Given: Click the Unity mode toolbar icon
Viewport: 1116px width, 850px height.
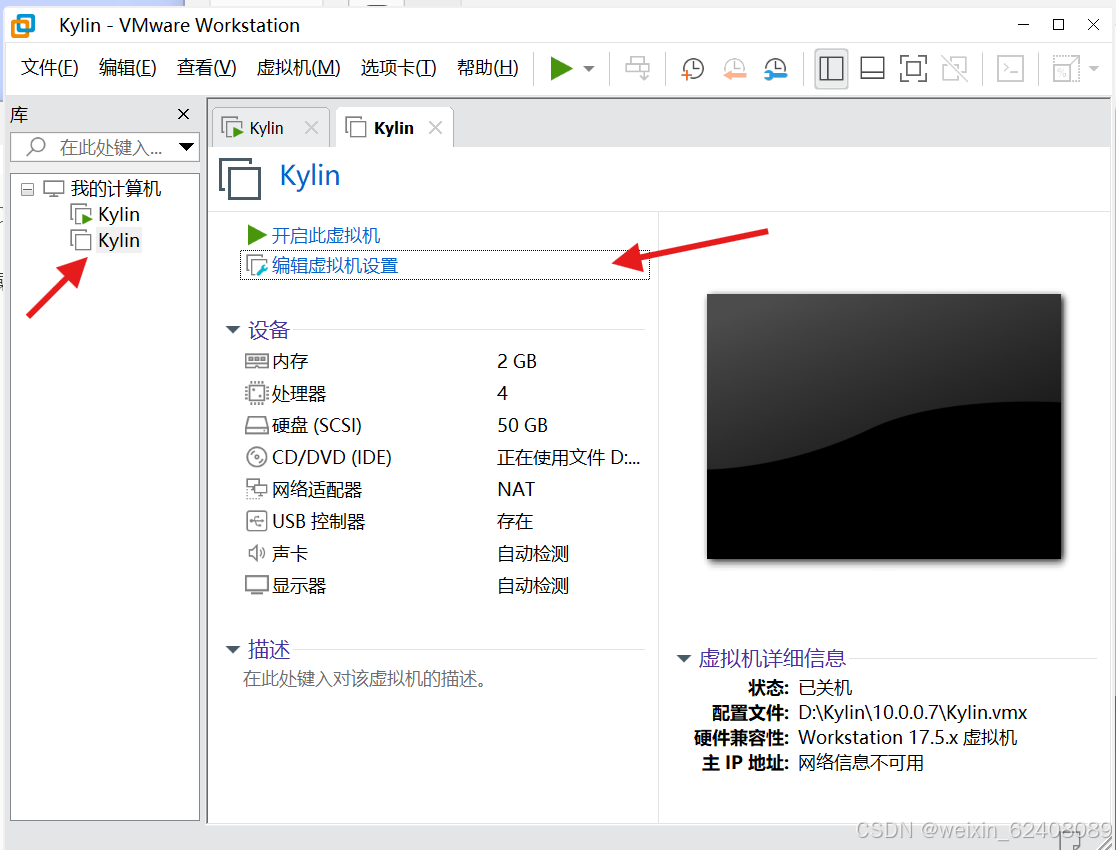Looking at the screenshot, I should 954,68.
